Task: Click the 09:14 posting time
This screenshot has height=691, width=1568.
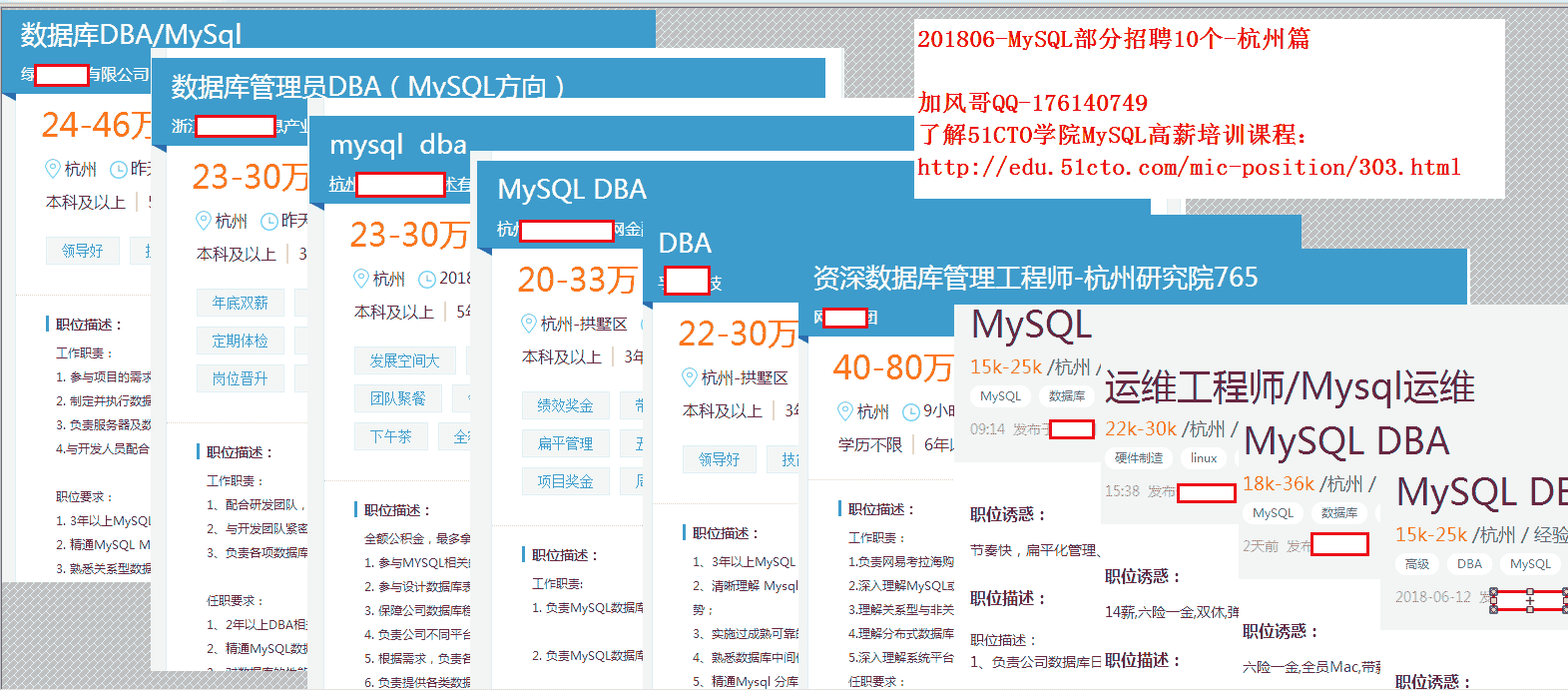Action: pos(987,429)
